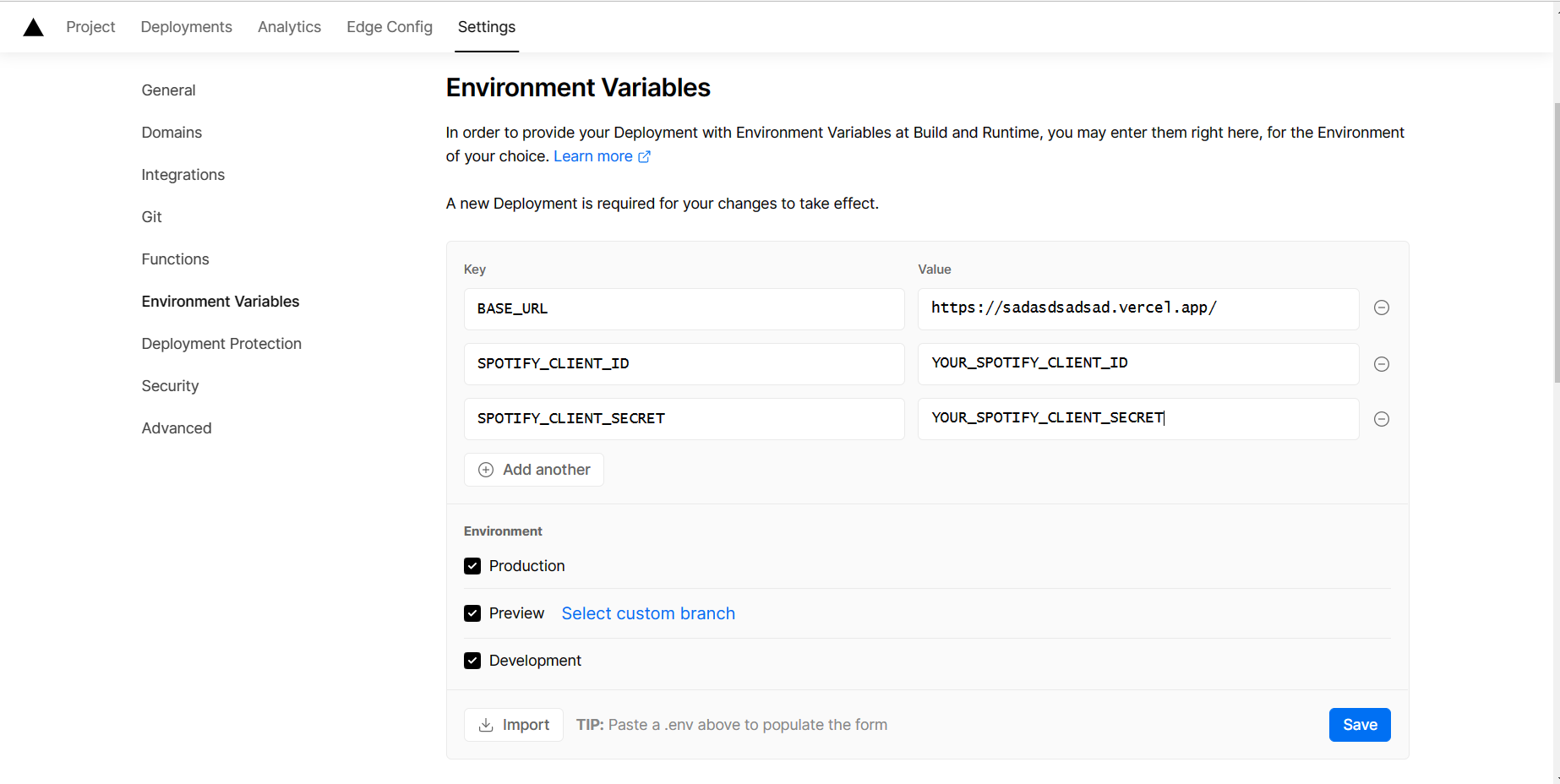Click the Vercel triangle logo
1560x784 pixels.
[x=33, y=28]
